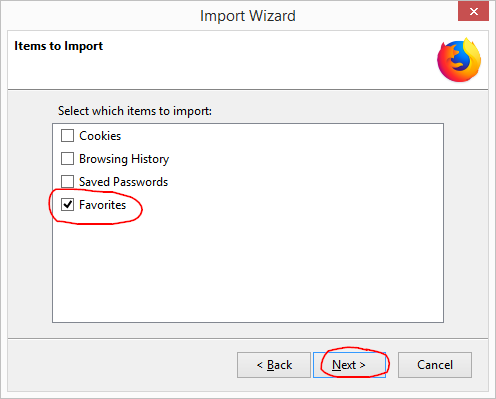496x399 pixels.
Task: Check the Saved Passwords box
Action: click(x=67, y=182)
